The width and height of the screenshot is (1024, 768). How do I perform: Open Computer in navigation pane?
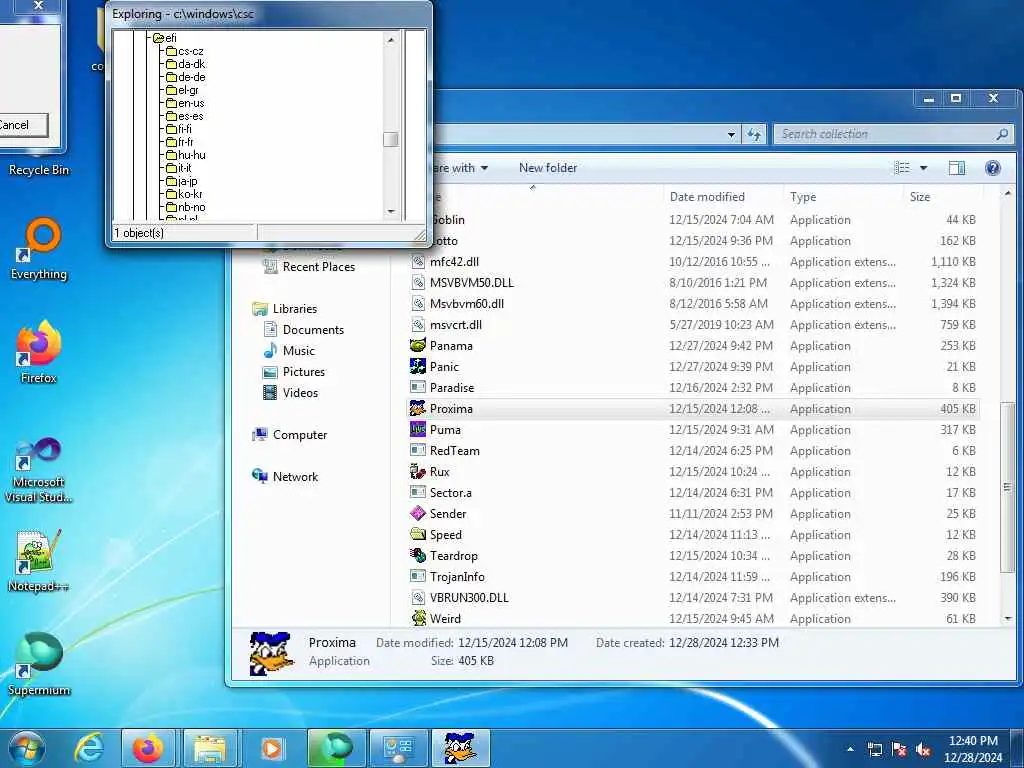290,434
